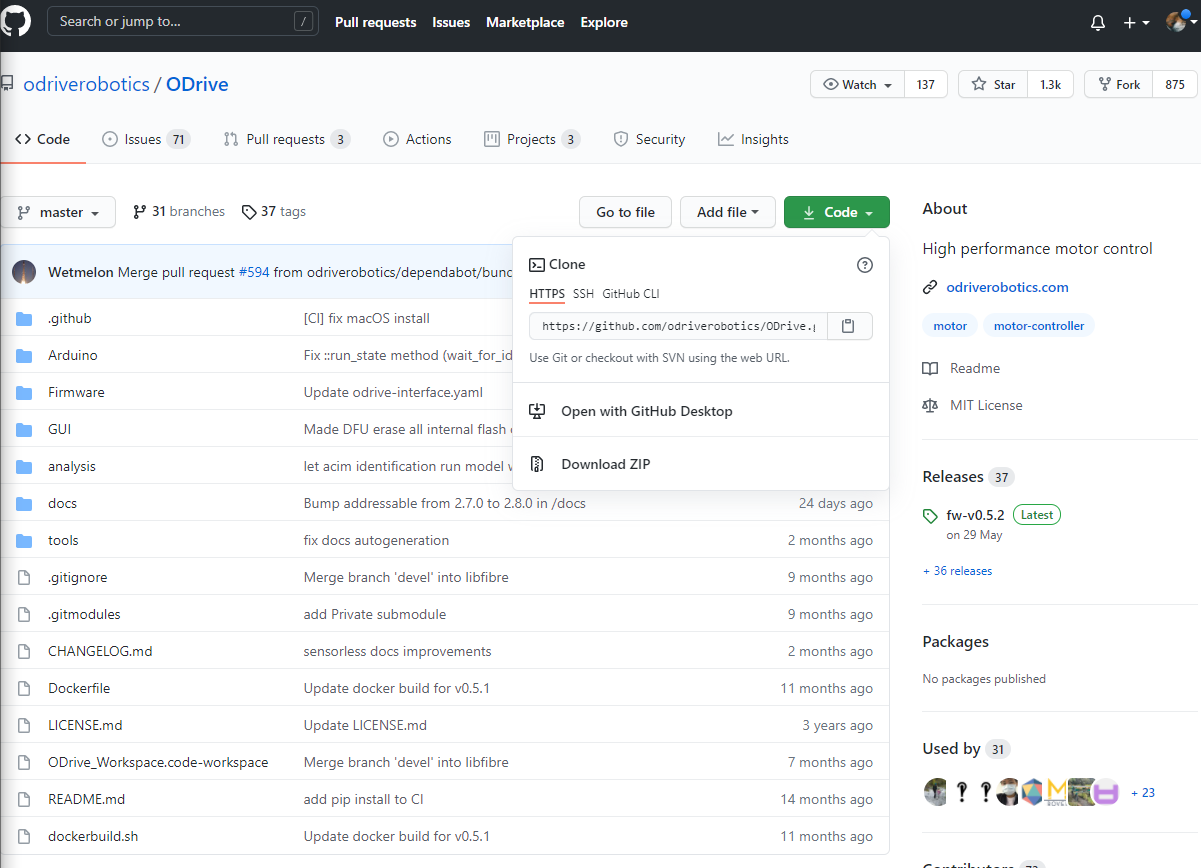Open the Firmware folder
This screenshot has width=1201, height=868.
click(76, 392)
